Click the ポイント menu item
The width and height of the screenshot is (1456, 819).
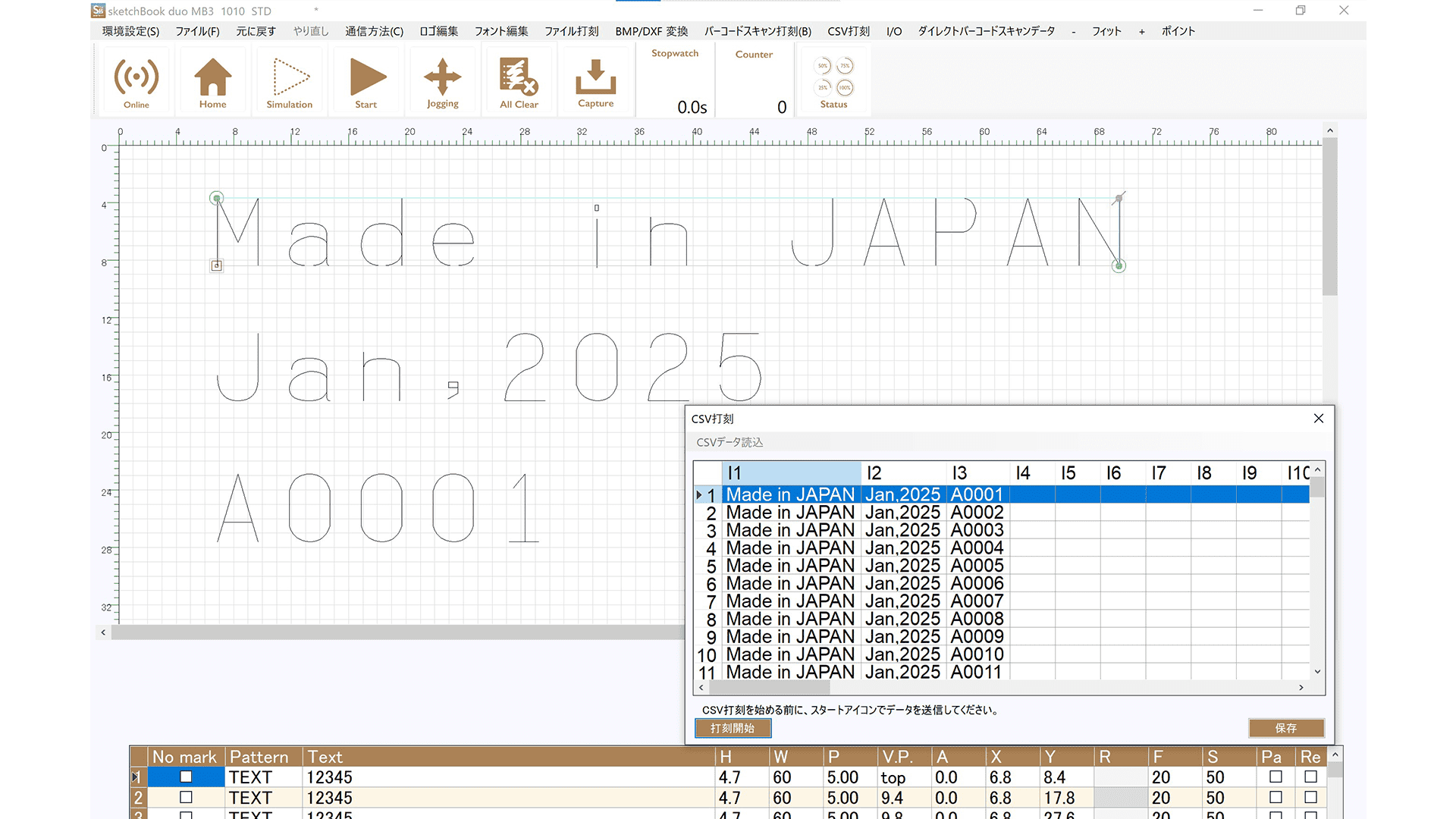[1178, 31]
